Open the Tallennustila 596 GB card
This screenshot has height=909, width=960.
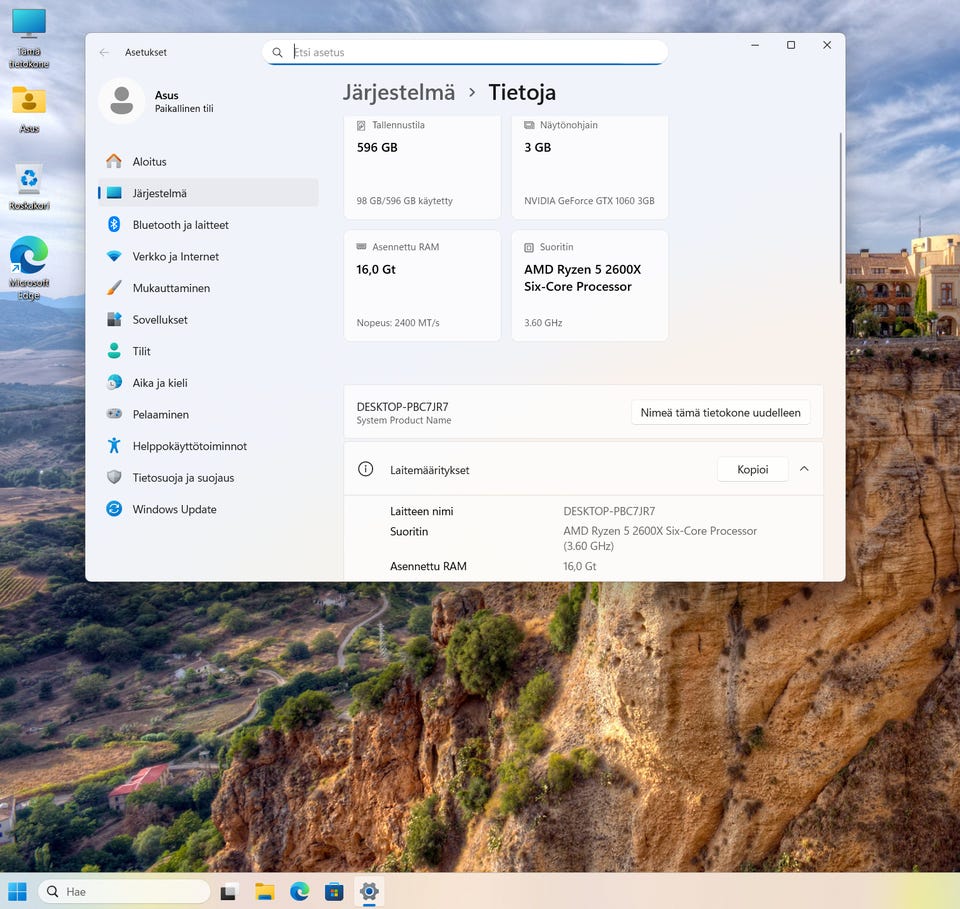[422, 167]
